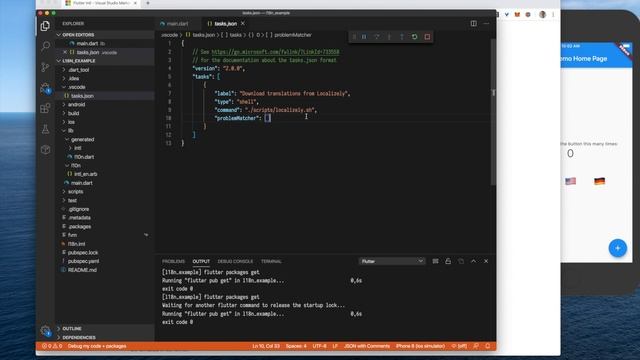Open notifications bell in status bar
The image size is (640, 360).
[488, 346]
